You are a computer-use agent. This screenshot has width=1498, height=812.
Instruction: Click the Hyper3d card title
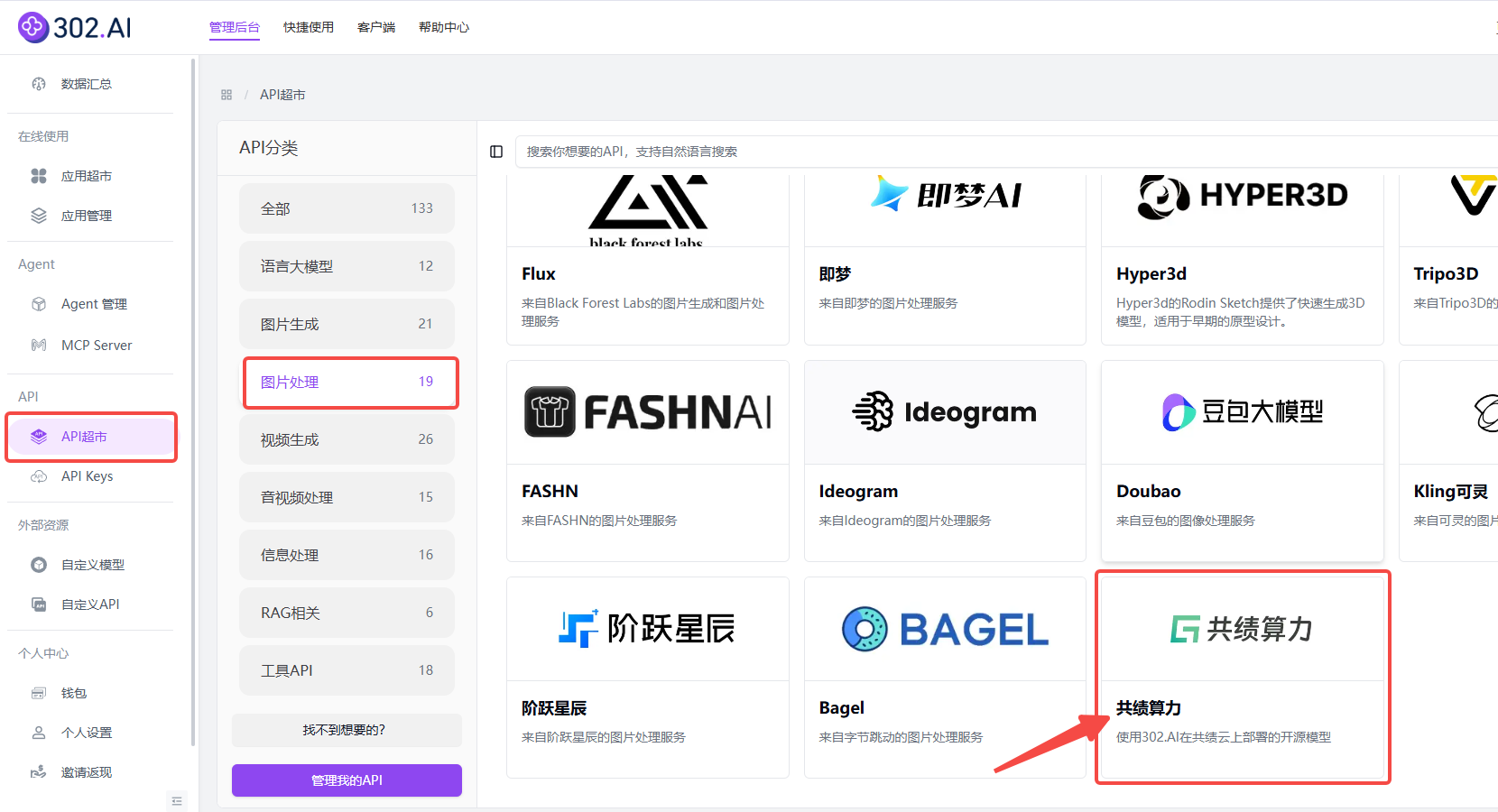coord(1151,274)
